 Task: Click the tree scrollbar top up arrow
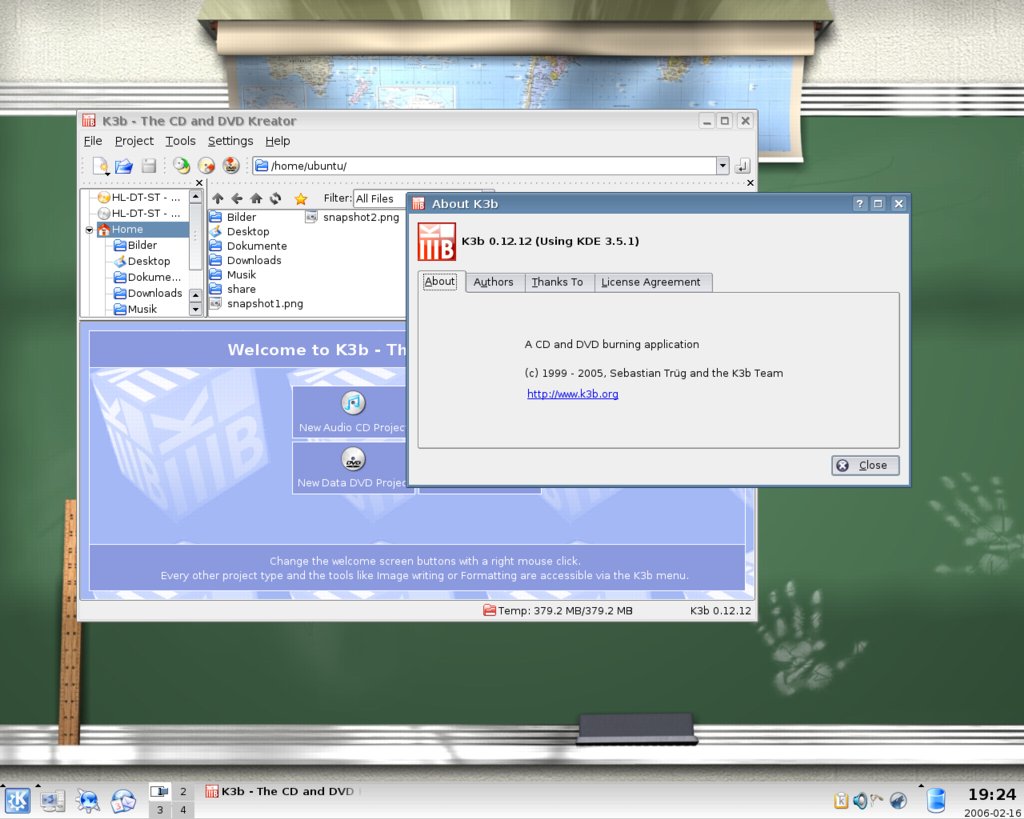tap(195, 197)
